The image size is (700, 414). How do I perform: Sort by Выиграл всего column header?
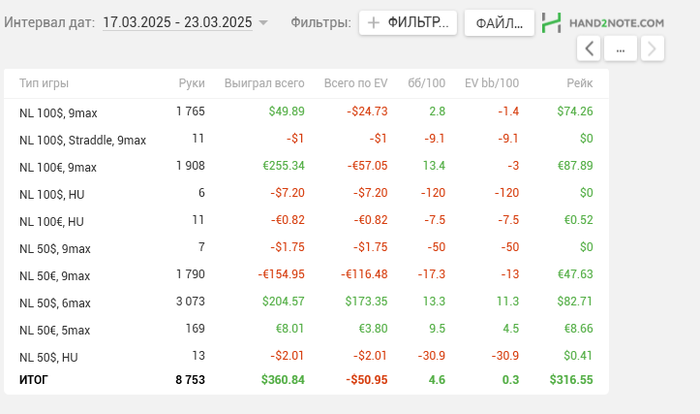click(x=264, y=83)
